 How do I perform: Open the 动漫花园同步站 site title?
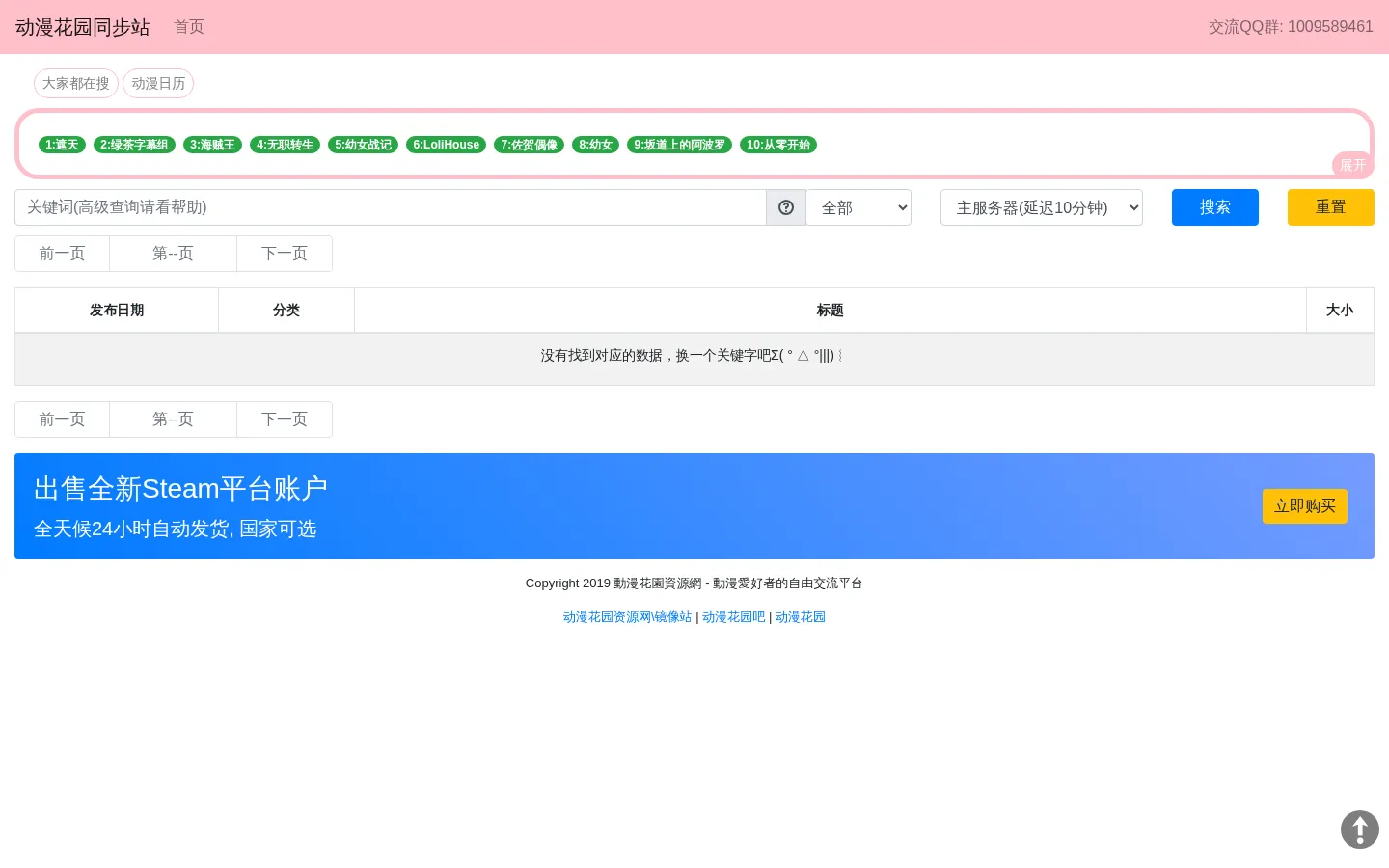point(83,27)
